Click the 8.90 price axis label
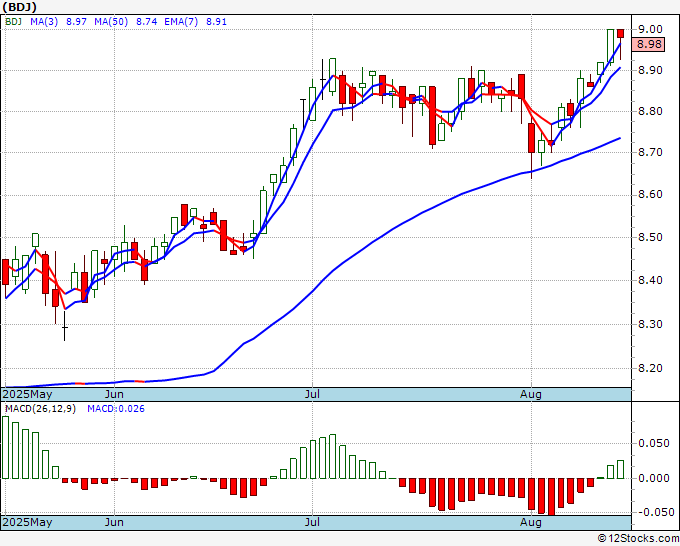Image resolution: width=680 pixels, height=546 pixels. [x=650, y=70]
